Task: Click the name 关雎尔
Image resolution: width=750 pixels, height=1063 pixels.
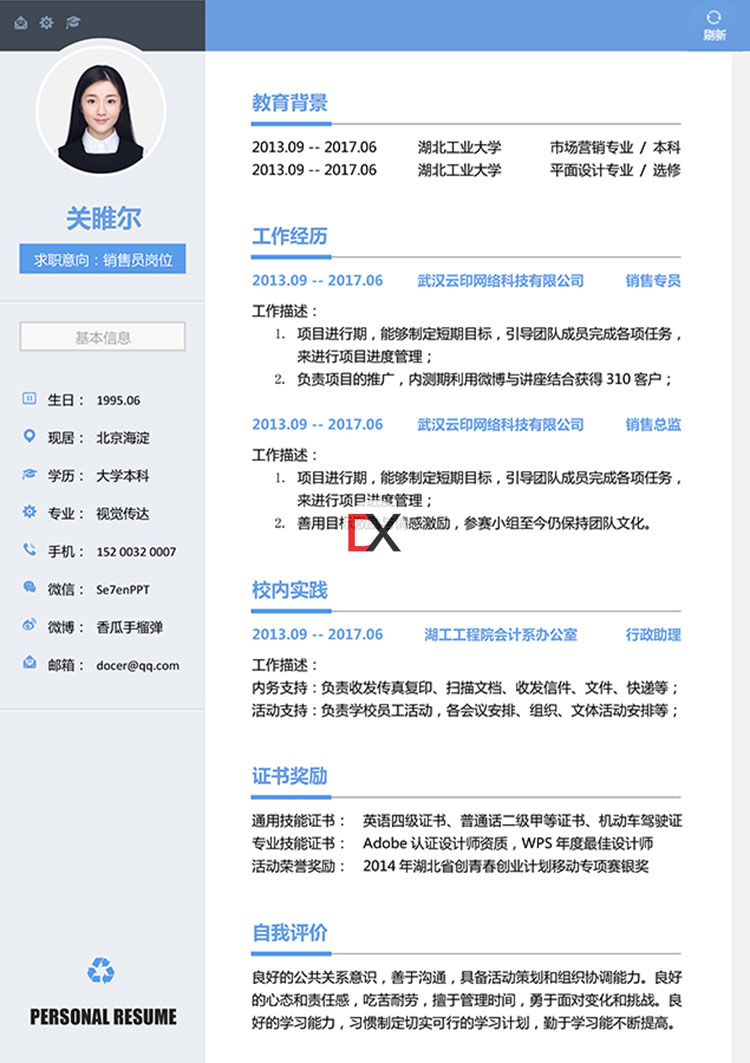Action: (103, 218)
